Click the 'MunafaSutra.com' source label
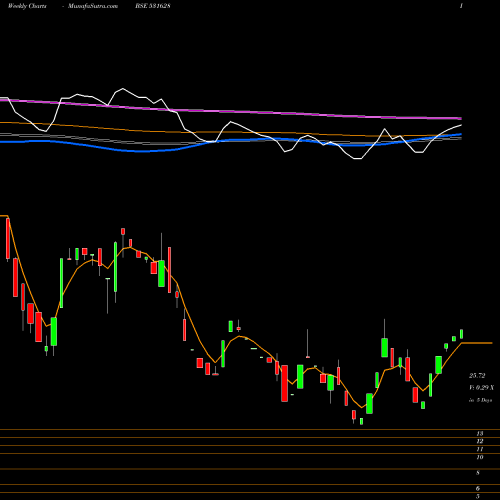The height and width of the screenshot is (500, 500). pos(93,6)
